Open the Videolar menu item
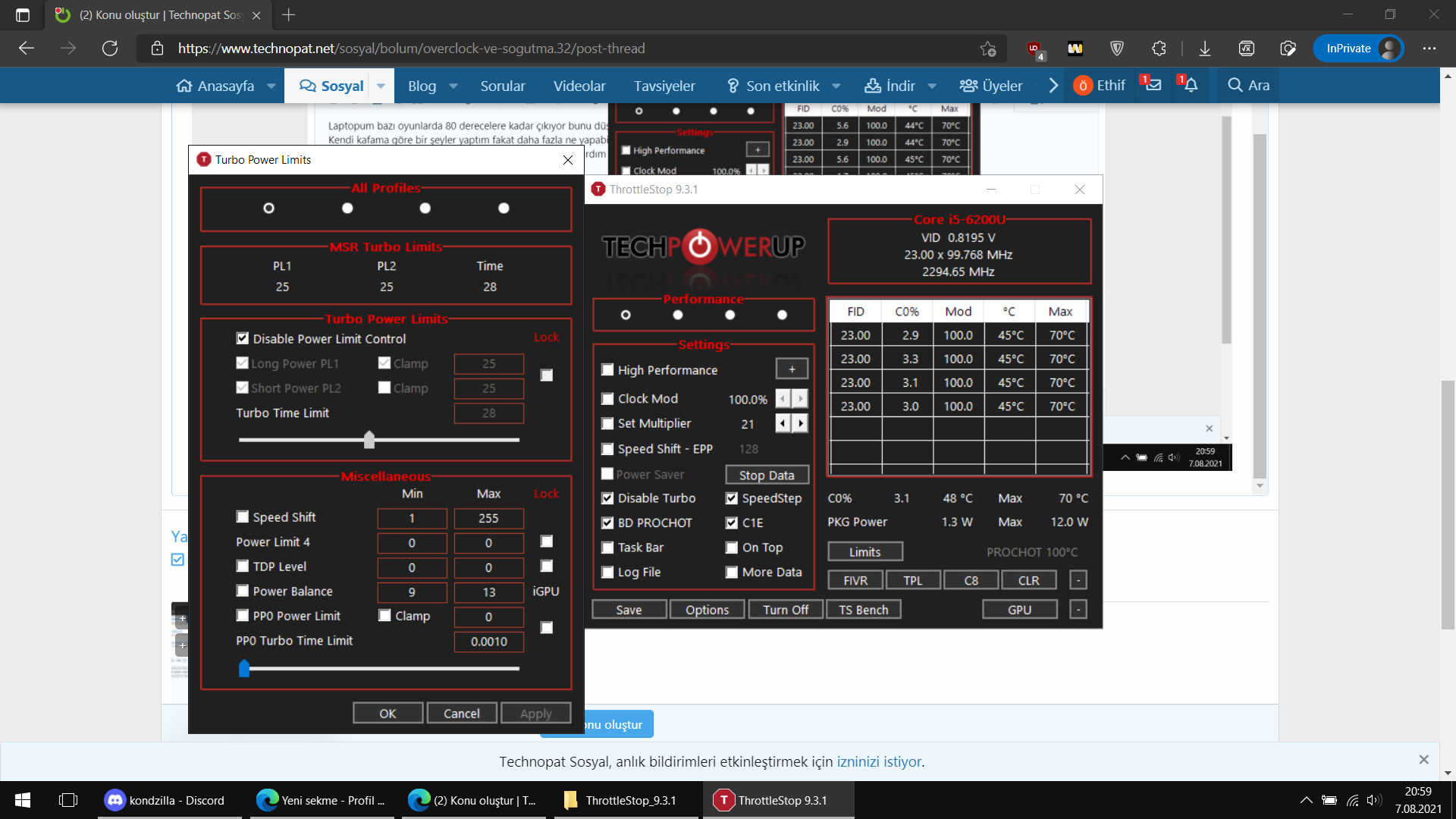The height and width of the screenshot is (819, 1456). tap(579, 86)
